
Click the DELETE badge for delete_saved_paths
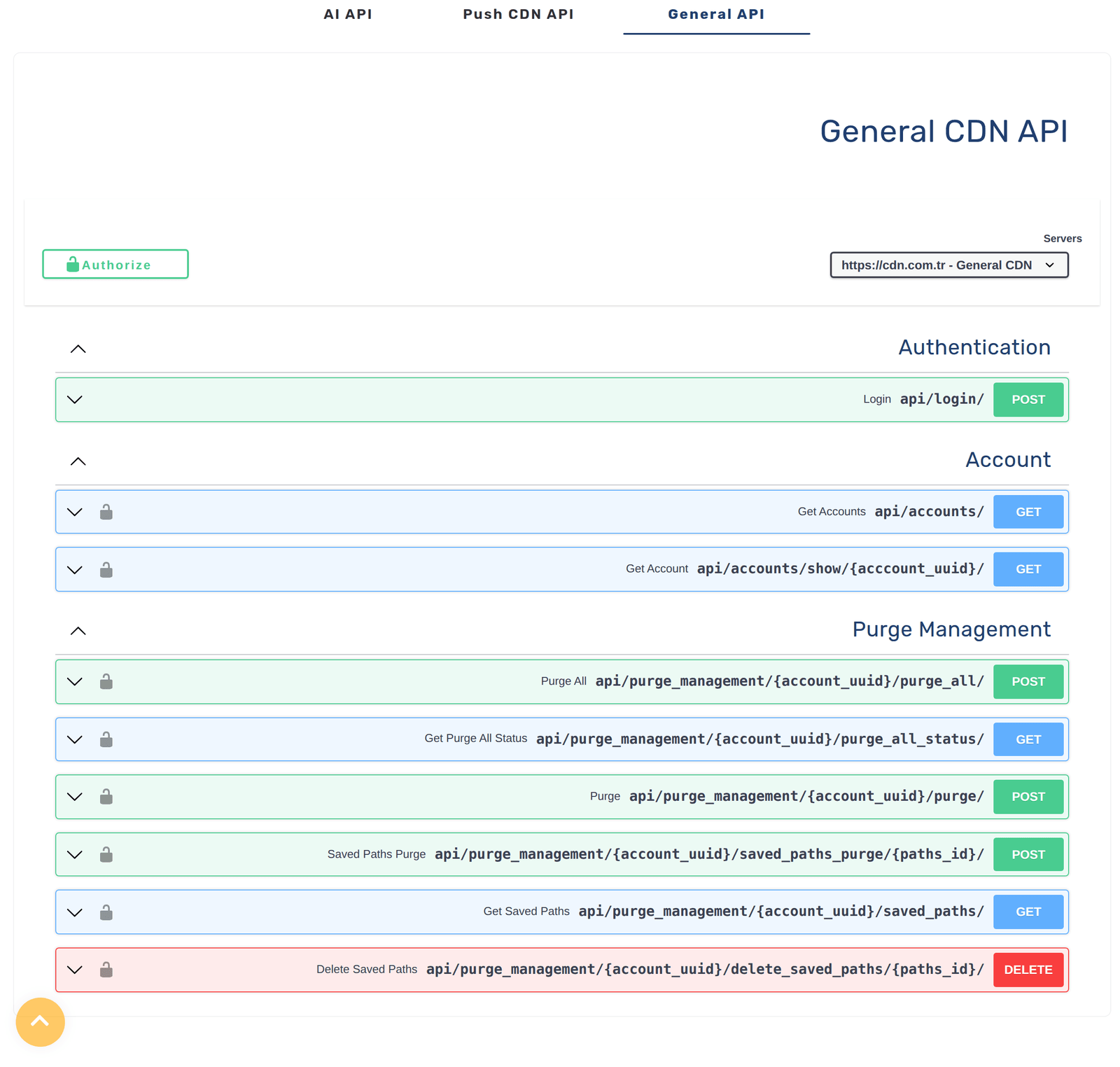tap(1028, 970)
